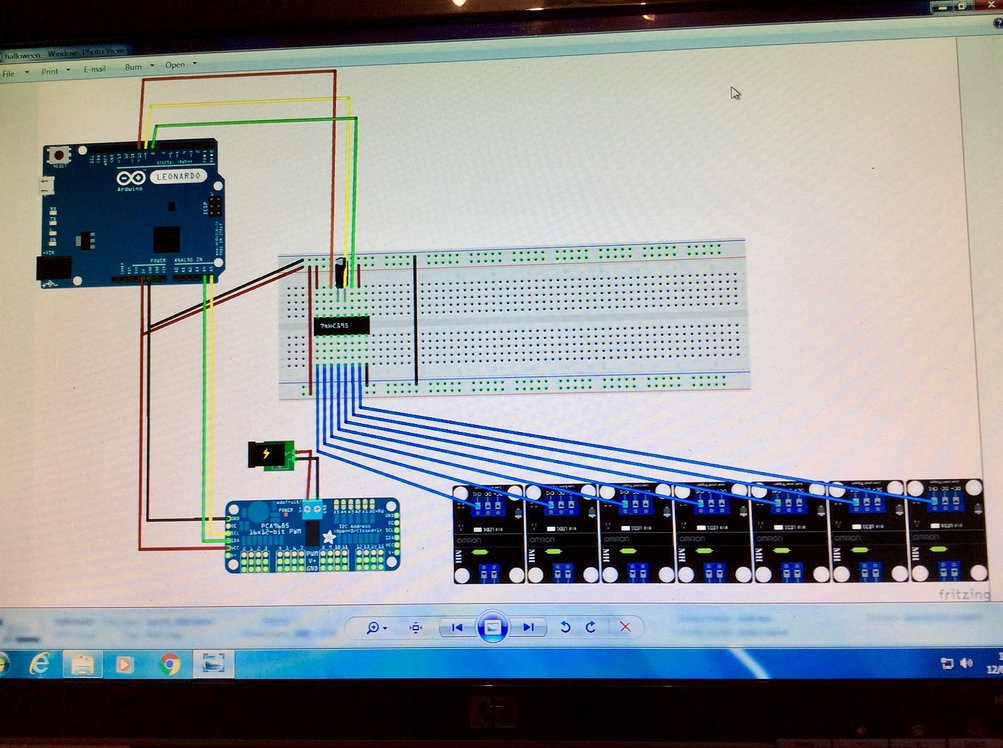Select the Photo Viewer taskbar button
This screenshot has height=748, width=1003.
pos(214,663)
